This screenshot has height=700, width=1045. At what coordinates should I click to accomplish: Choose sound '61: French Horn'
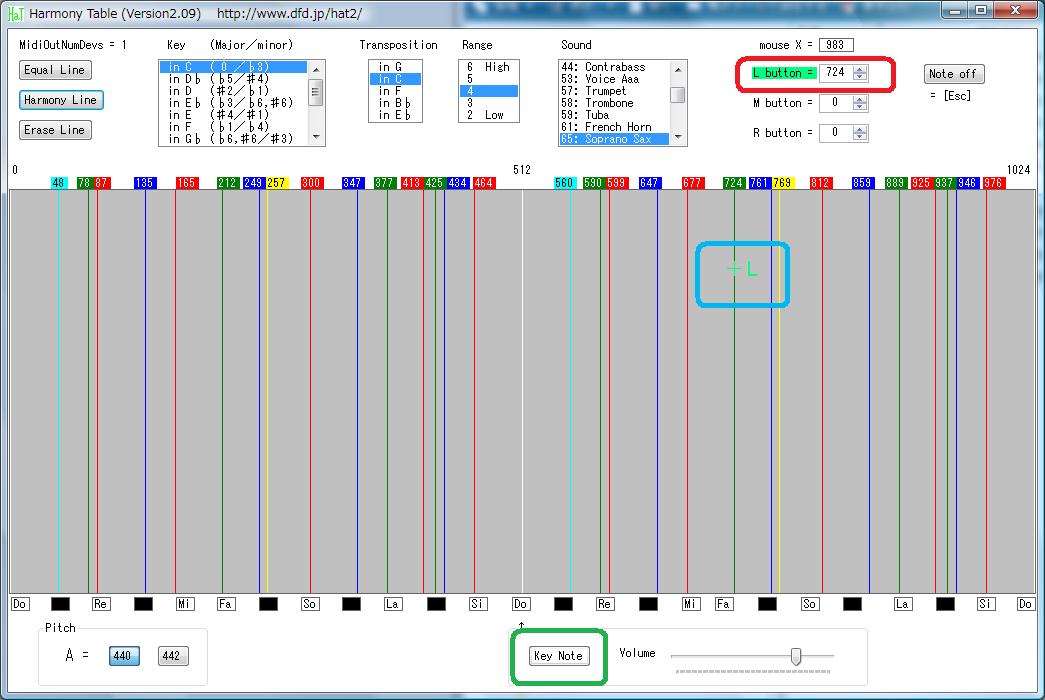614,127
